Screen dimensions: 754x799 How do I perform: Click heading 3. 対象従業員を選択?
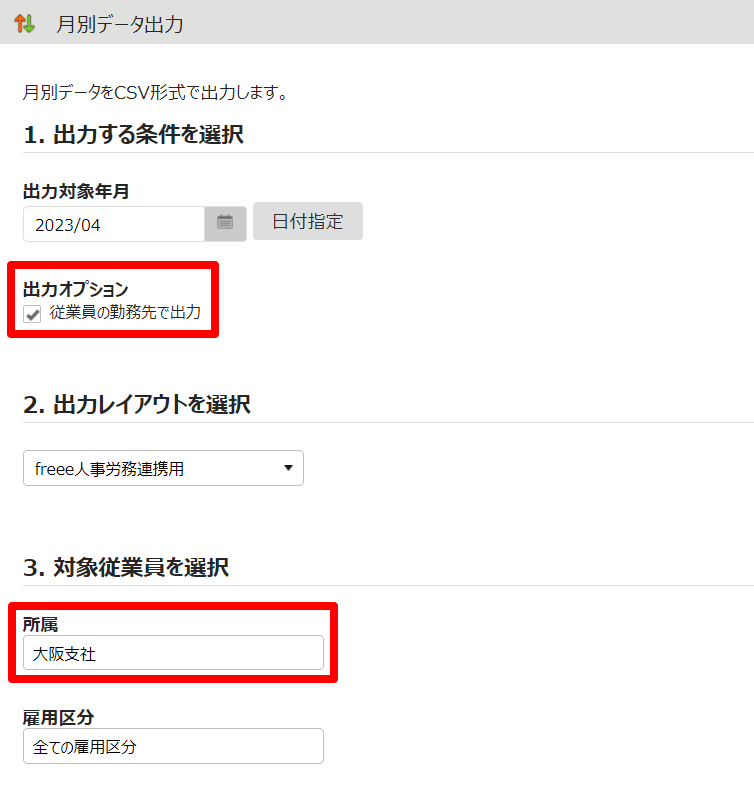(x=126, y=568)
